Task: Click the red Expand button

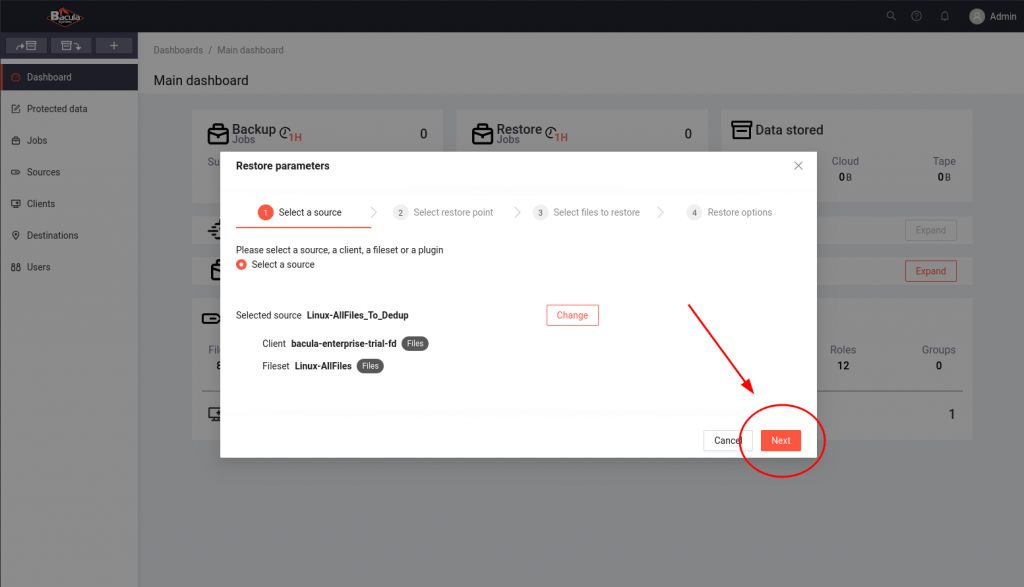Action: pyautogui.click(x=930, y=271)
